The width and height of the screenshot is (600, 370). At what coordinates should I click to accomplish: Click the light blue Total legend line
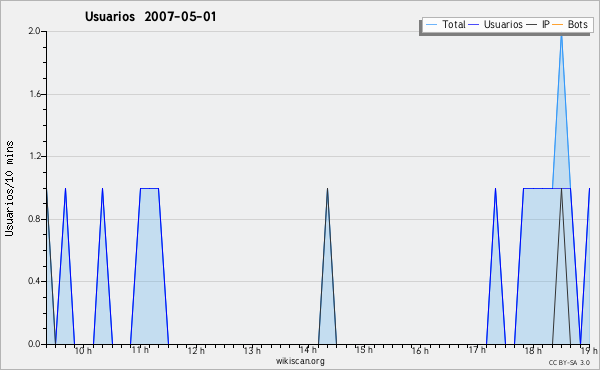tap(431, 25)
